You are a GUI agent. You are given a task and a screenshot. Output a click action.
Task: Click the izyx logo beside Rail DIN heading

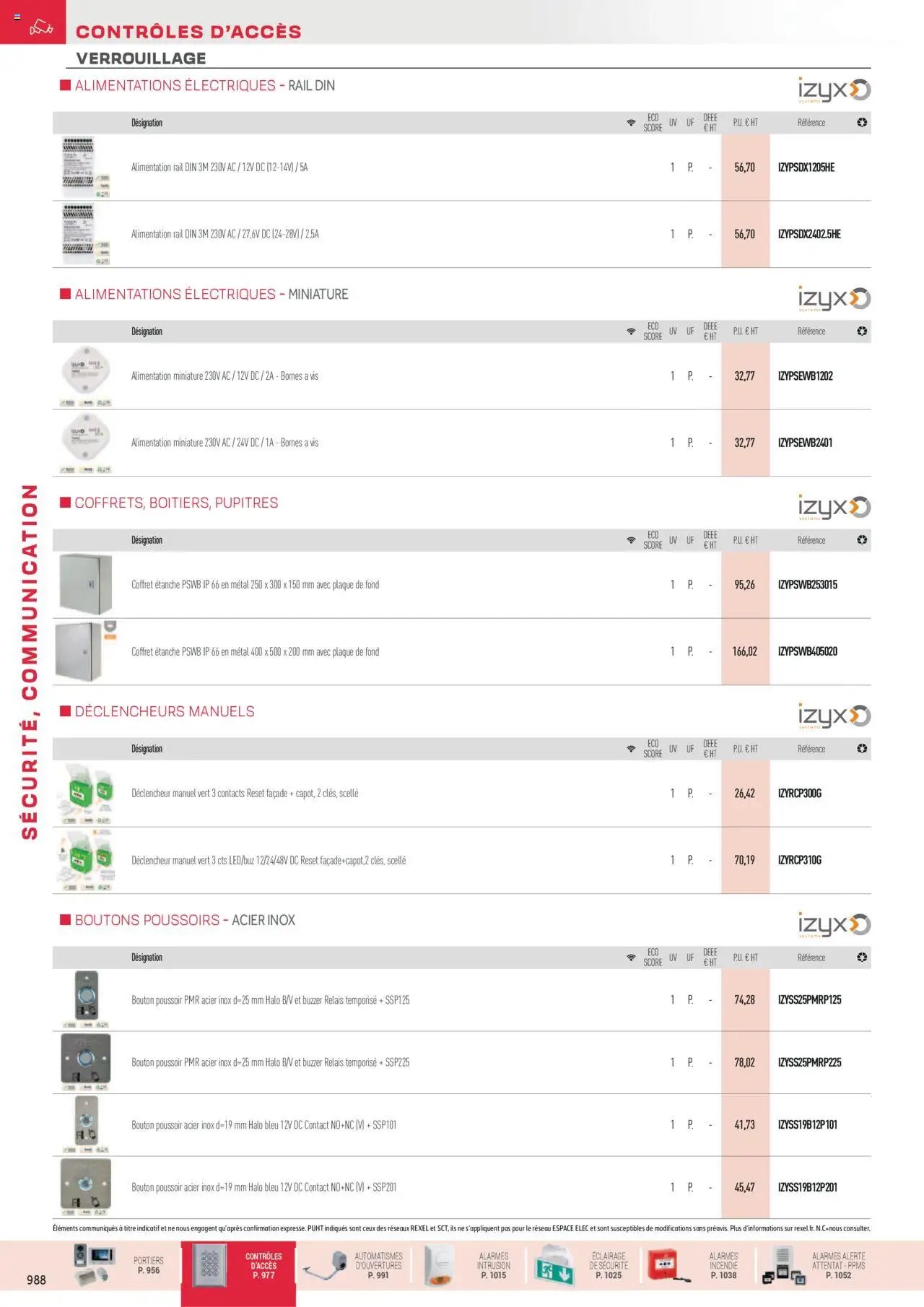(x=834, y=90)
